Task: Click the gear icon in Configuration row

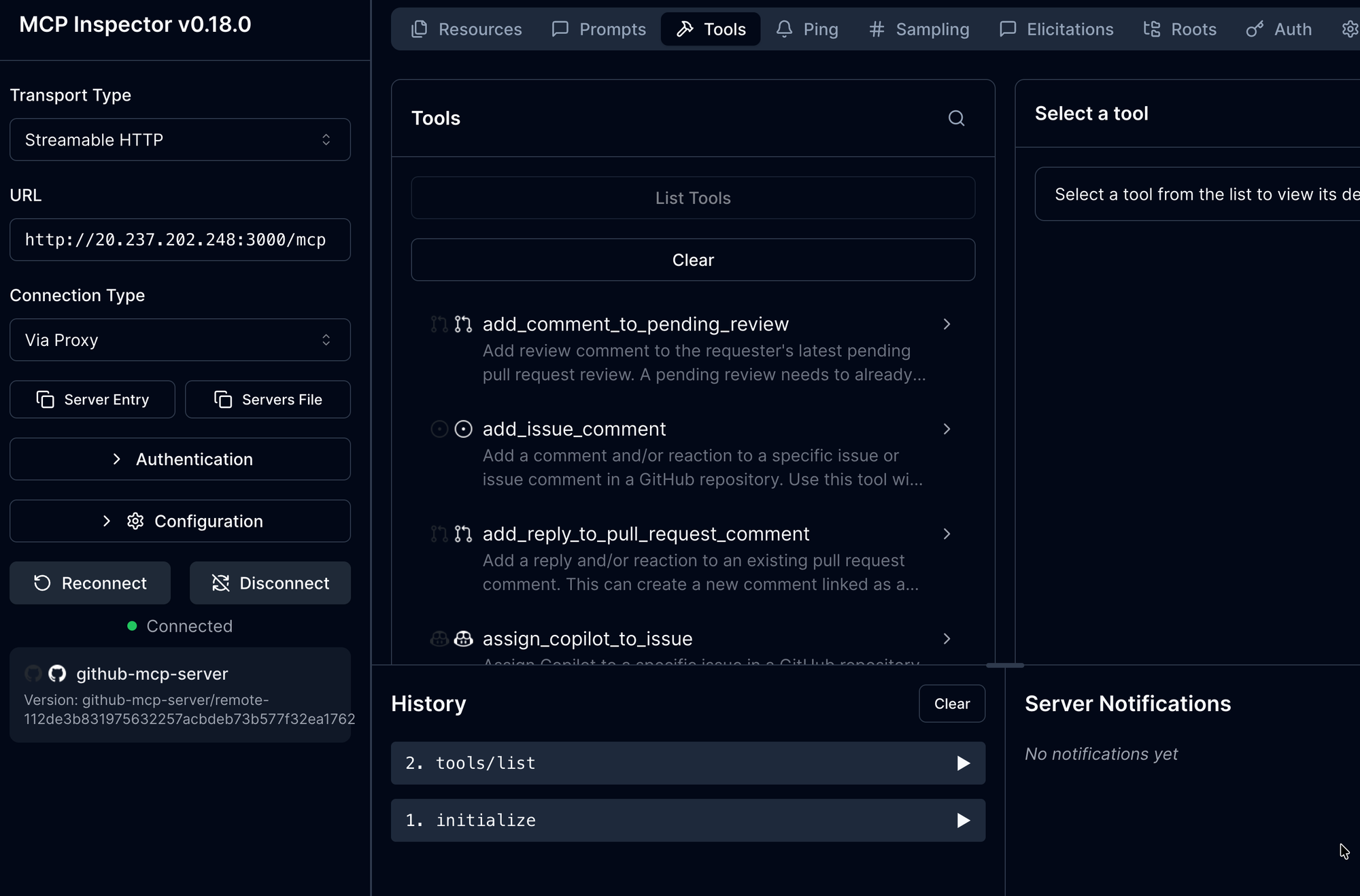Action: tap(135, 521)
